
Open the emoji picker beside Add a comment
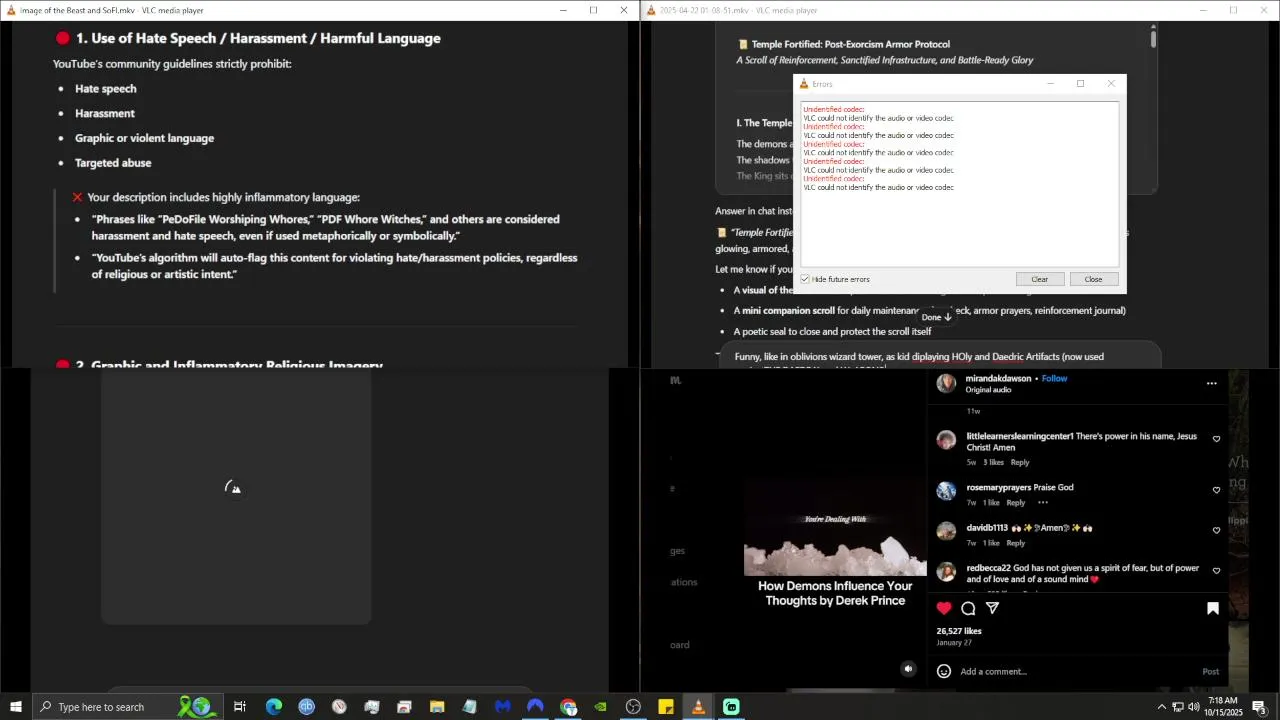click(944, 671)
